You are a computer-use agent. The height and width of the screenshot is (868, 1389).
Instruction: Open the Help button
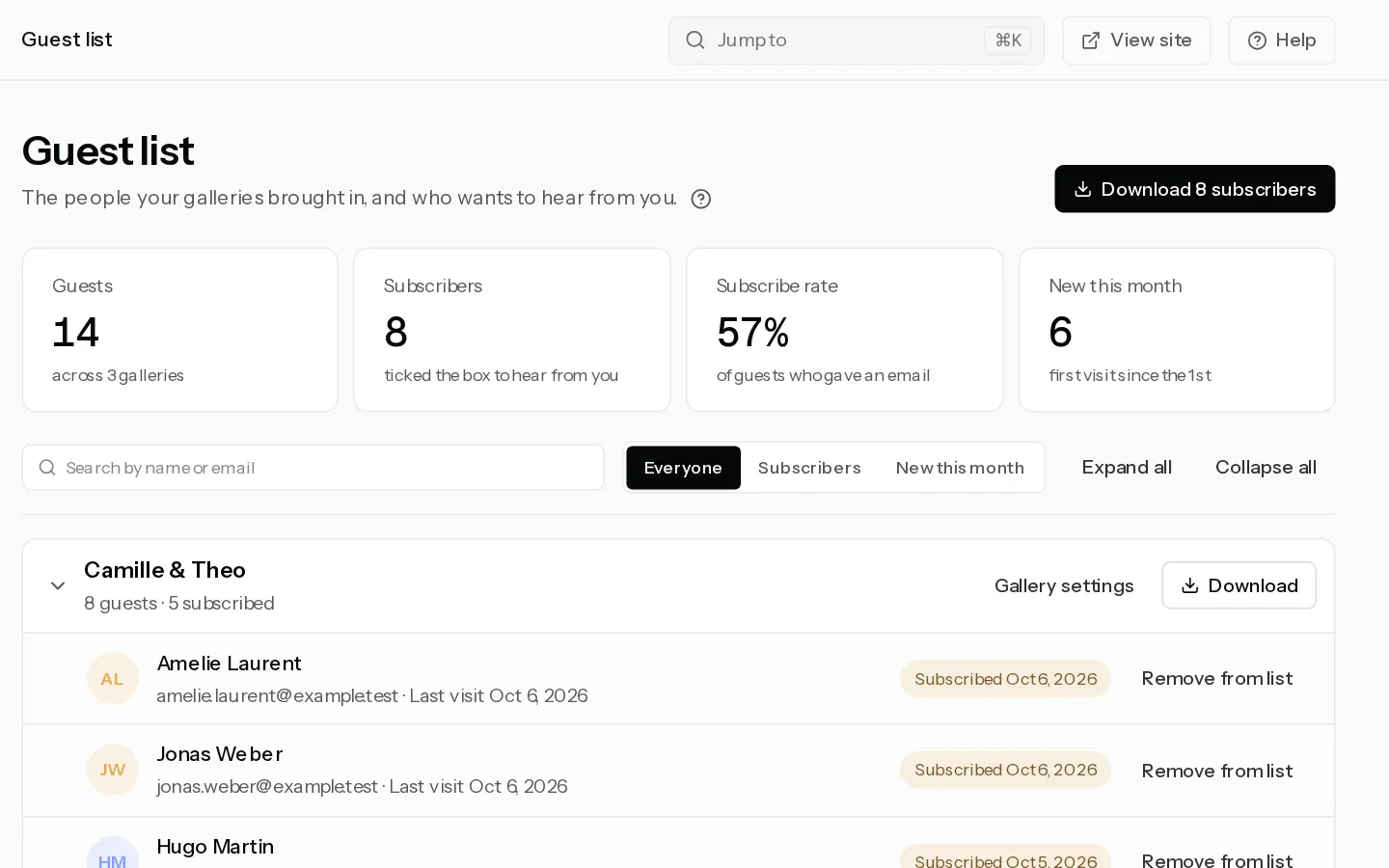(1281, 41)
